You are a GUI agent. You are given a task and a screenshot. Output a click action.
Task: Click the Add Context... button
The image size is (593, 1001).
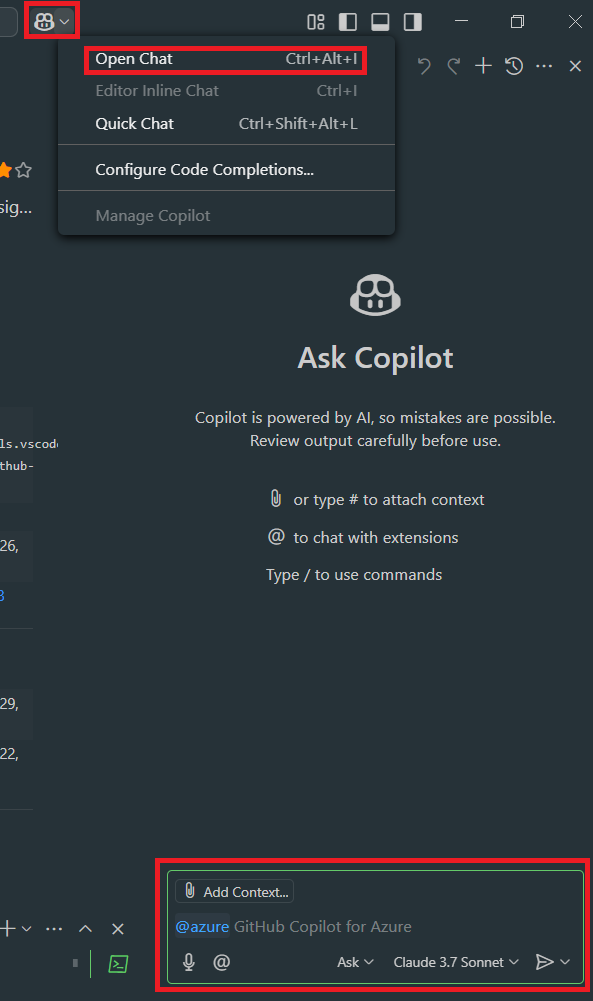point(235,892)
